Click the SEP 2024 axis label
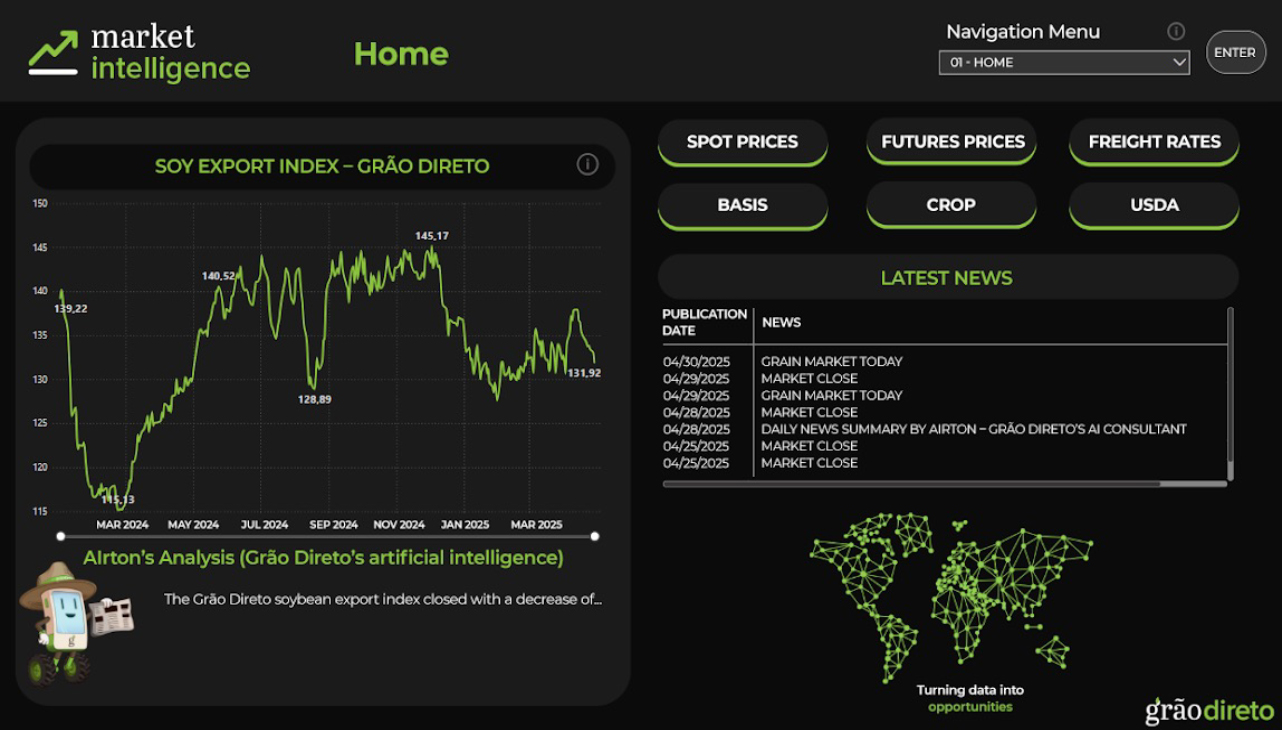Screen dimensions: 1282x730 point(333,524)
